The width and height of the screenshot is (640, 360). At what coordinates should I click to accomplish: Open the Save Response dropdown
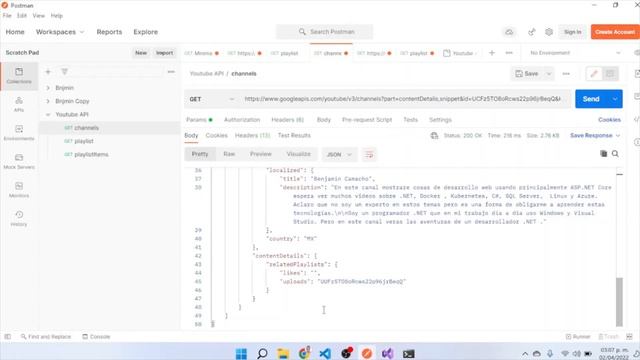[x=595, y=136]
